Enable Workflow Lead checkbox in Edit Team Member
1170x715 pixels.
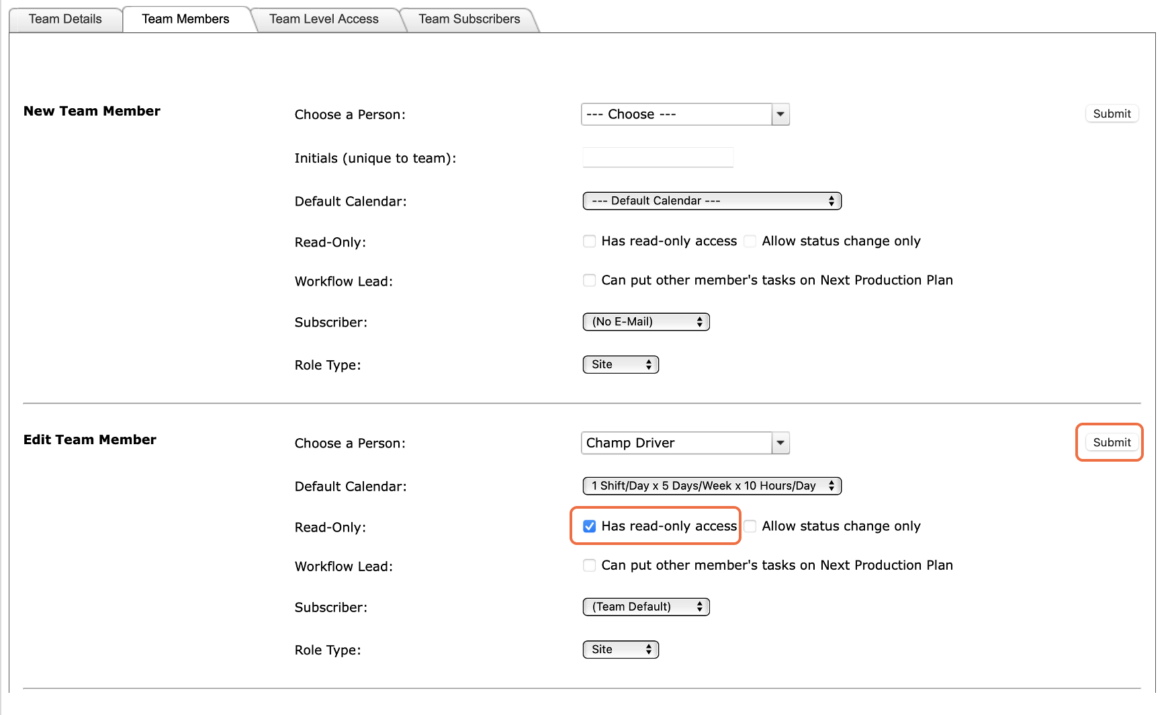click(589, 565)
